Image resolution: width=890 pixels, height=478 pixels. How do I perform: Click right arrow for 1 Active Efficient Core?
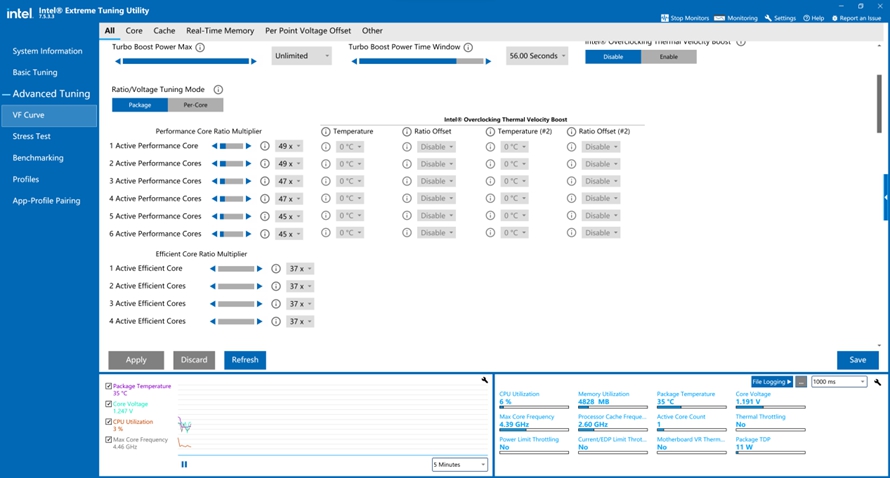tap(259, 269)
